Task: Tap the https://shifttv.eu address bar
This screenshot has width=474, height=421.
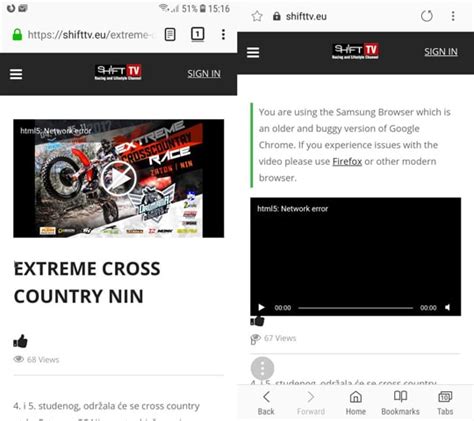Action: click(91, 35)
